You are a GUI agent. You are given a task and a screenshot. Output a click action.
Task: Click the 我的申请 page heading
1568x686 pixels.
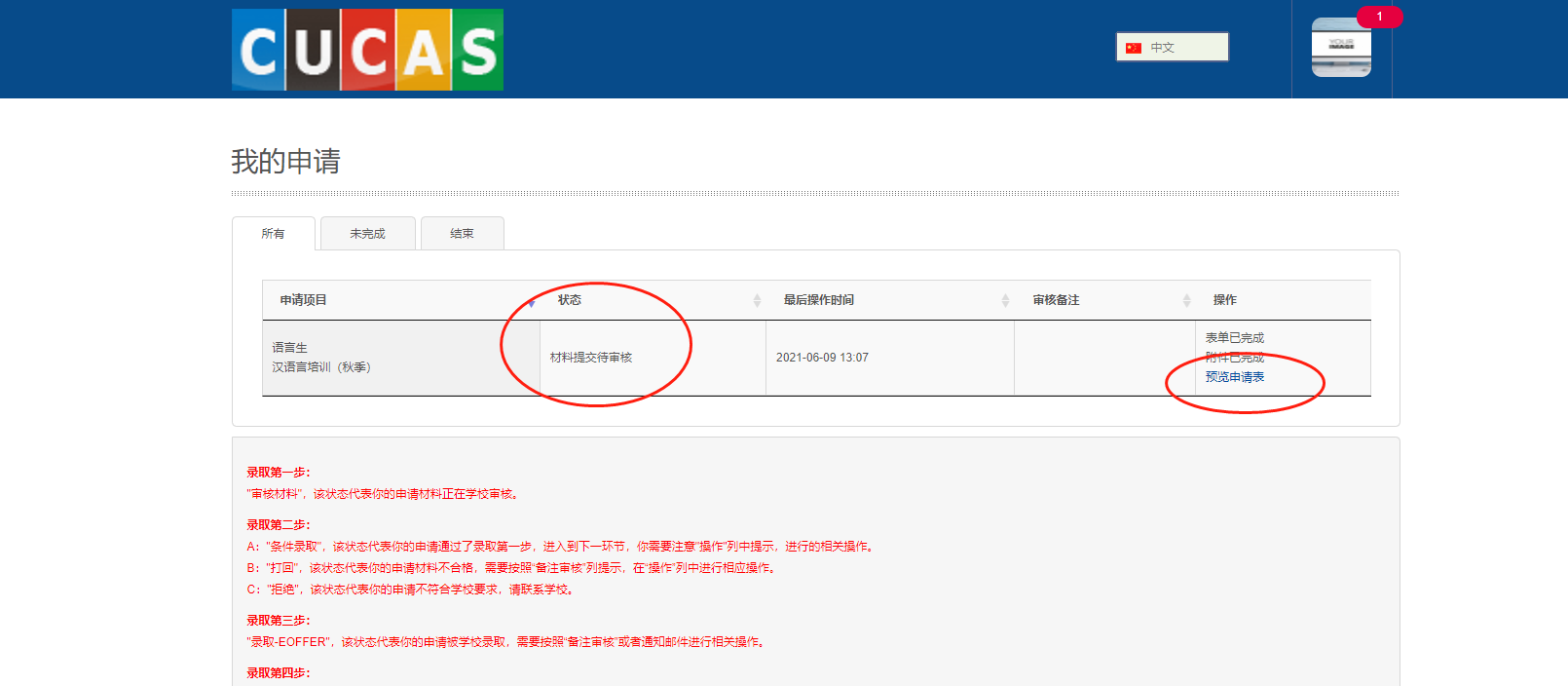(x=285, y=162)
